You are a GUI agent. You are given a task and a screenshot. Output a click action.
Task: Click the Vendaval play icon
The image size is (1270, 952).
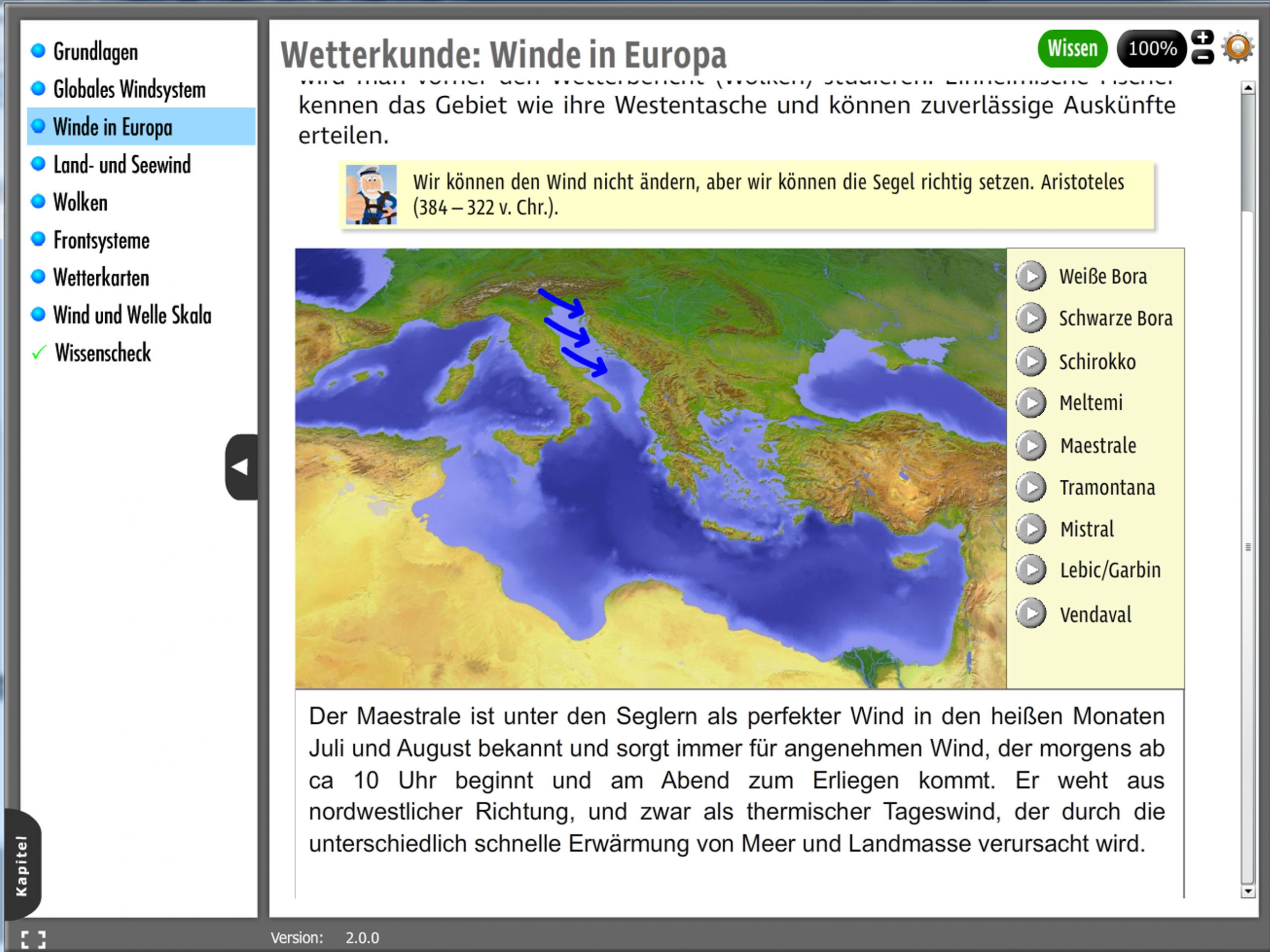coord(1031,614)
